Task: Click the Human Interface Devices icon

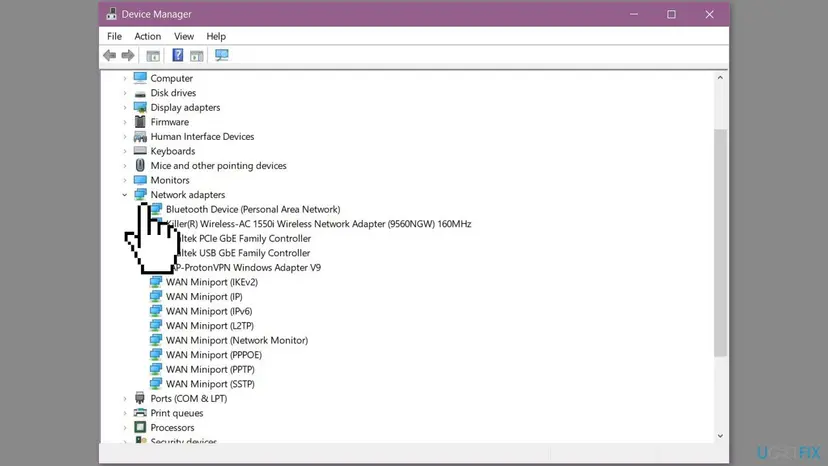Action: pos(140,136)
